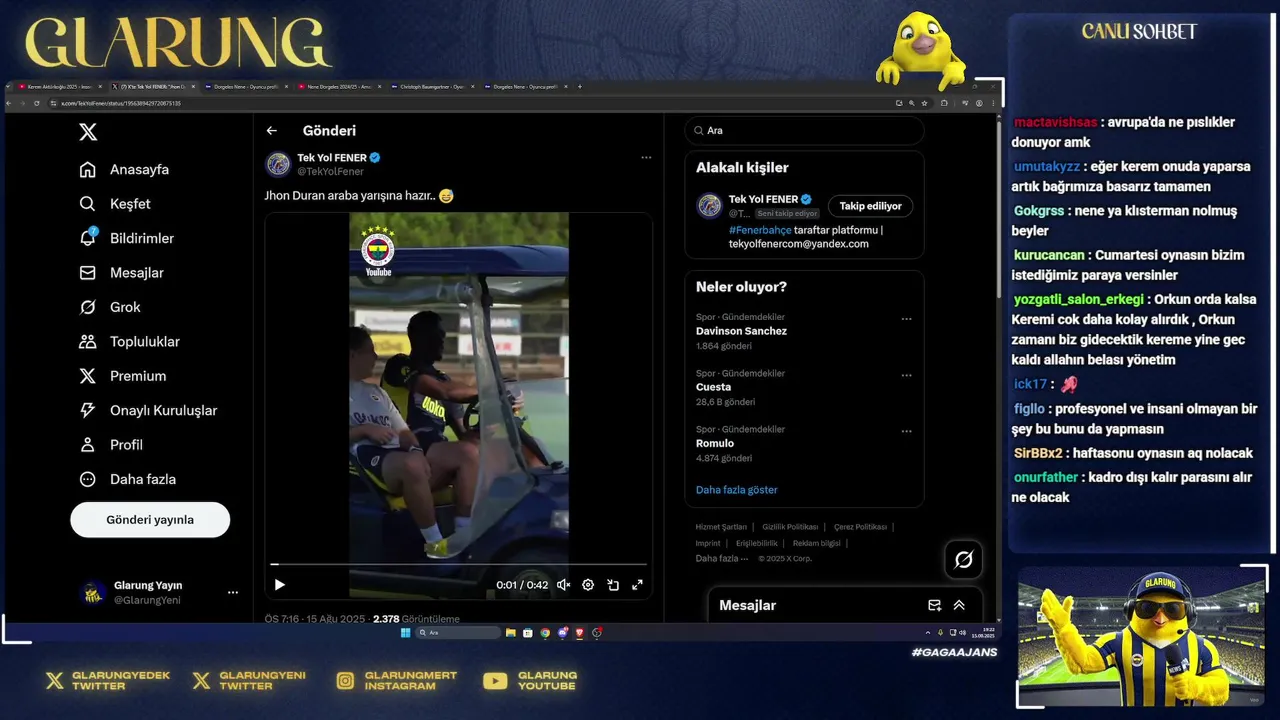Open Gizlilik Politikası footer link
This screenshot has width=1280, height=720.
(790, 527)
